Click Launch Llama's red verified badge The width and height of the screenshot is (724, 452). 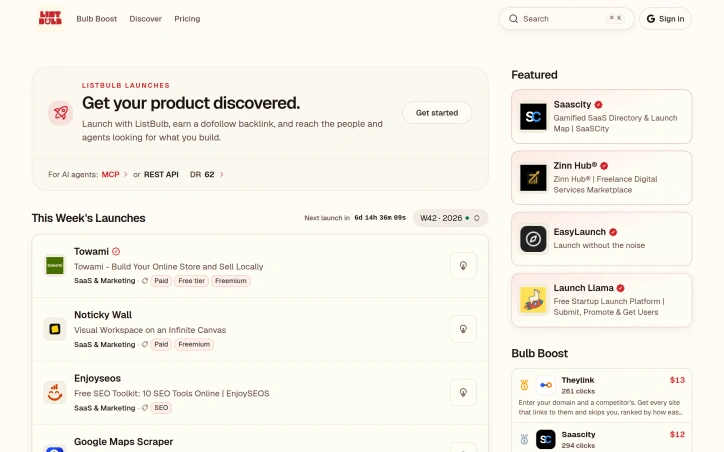[621, 288]
